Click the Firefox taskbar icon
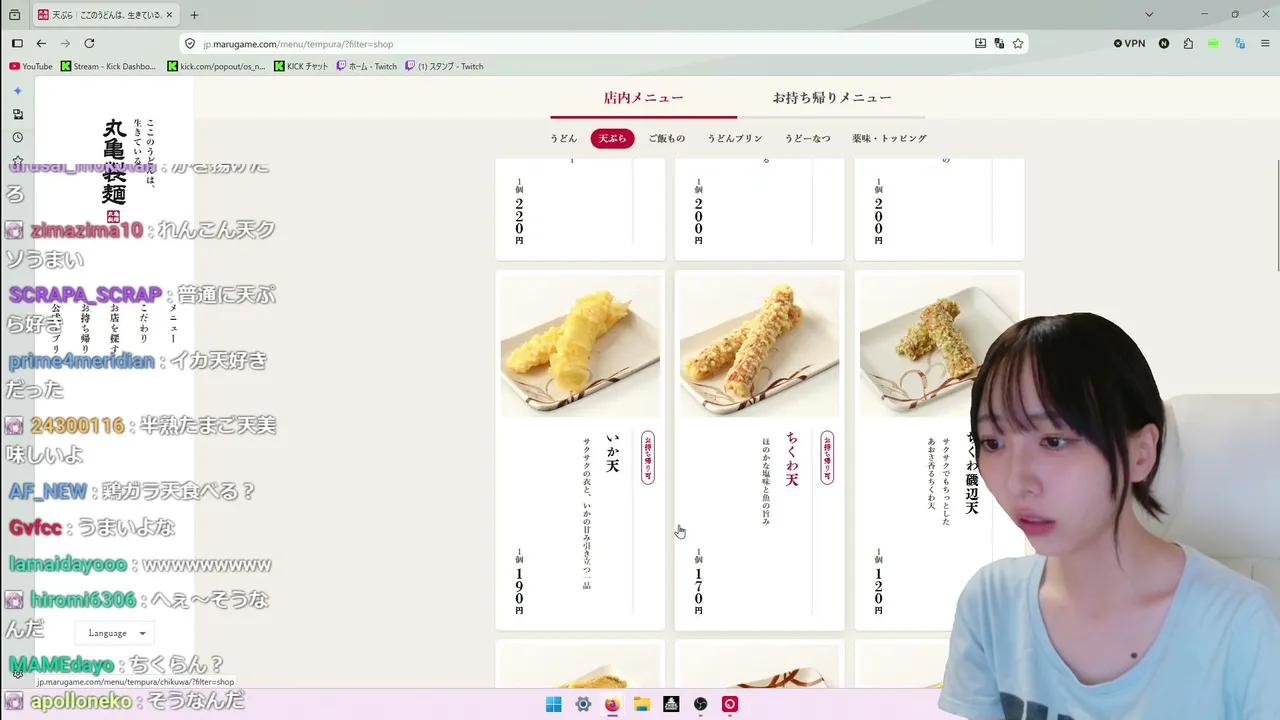Viewport: 1280px width, 720px height. click(612, 704)
